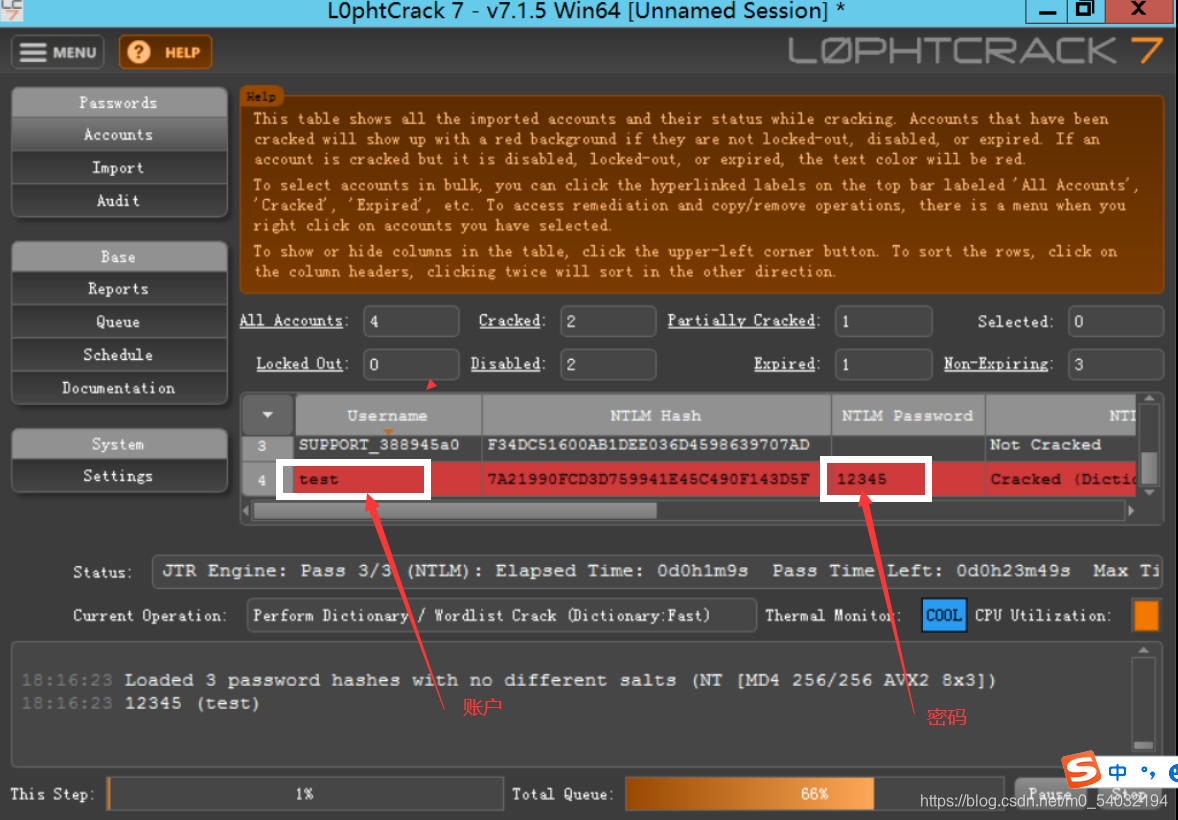The height and width of the screenshot is (820, 1178).
Task: Click the log line '12345 (test)'
Action: pyautogui.click(x=192, y=704)
